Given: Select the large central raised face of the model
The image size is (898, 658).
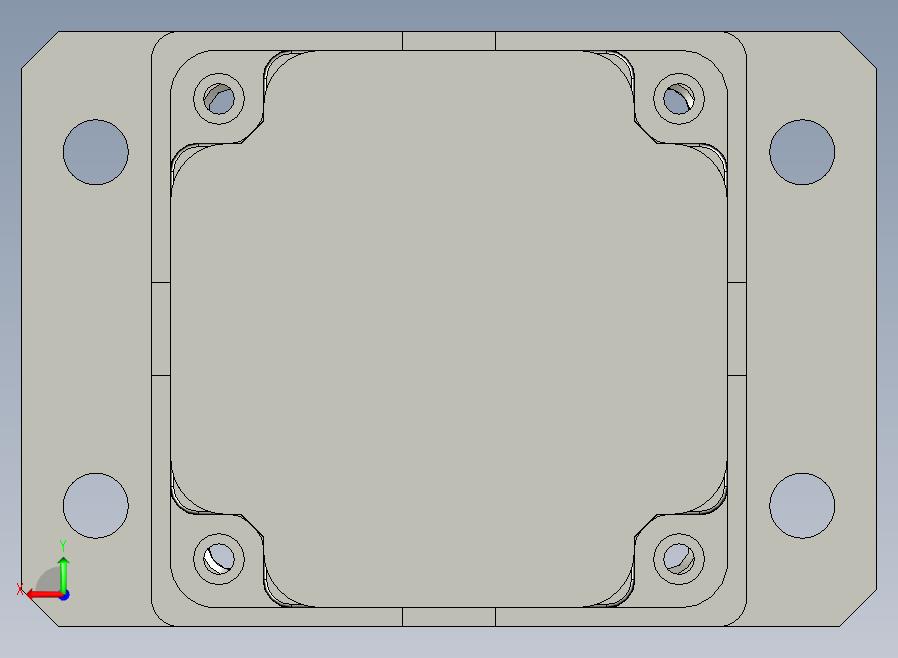Looking at the screenshot, I should coord(449,329).
